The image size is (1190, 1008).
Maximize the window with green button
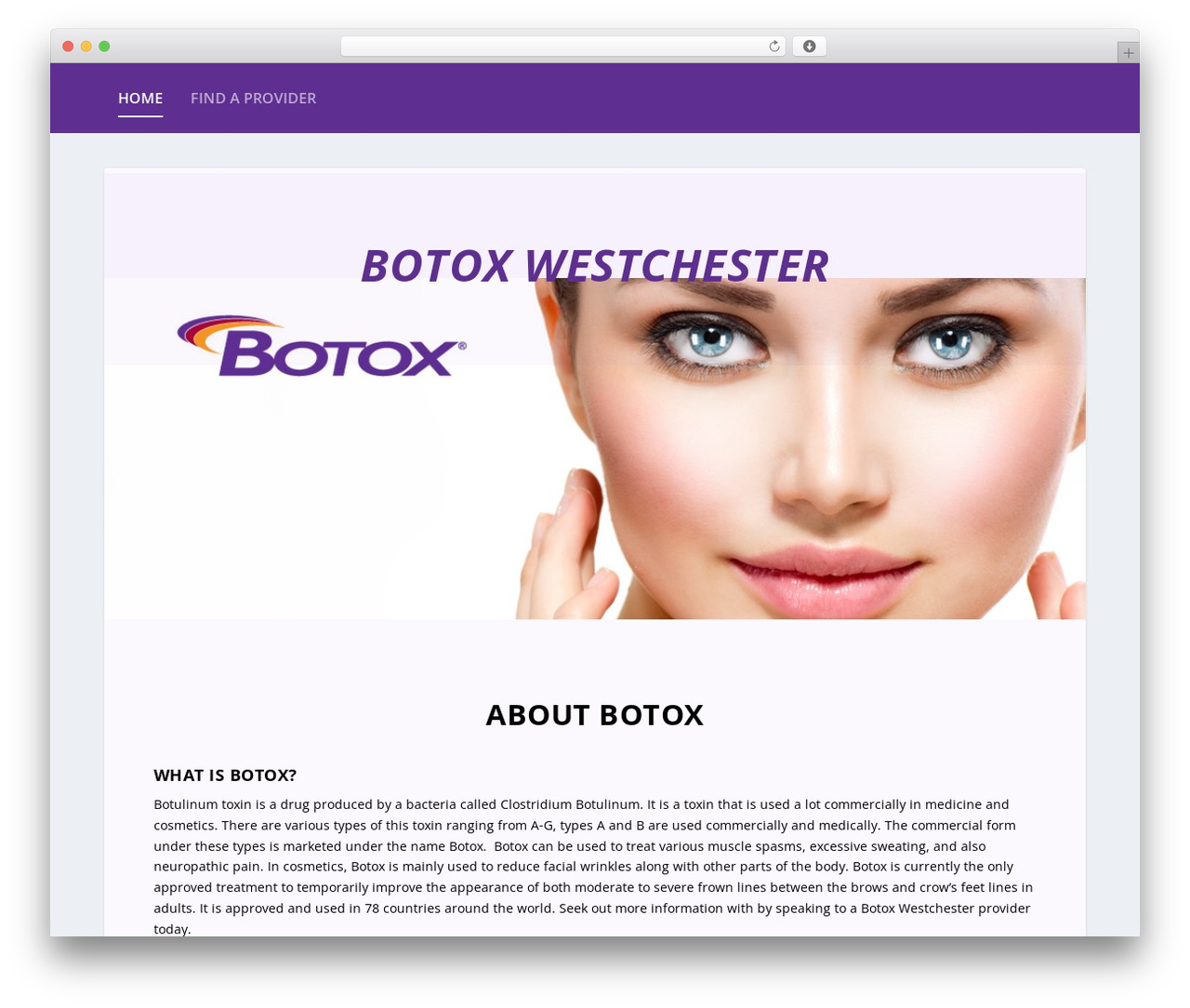pyautogui.click(x=104, y=46)
